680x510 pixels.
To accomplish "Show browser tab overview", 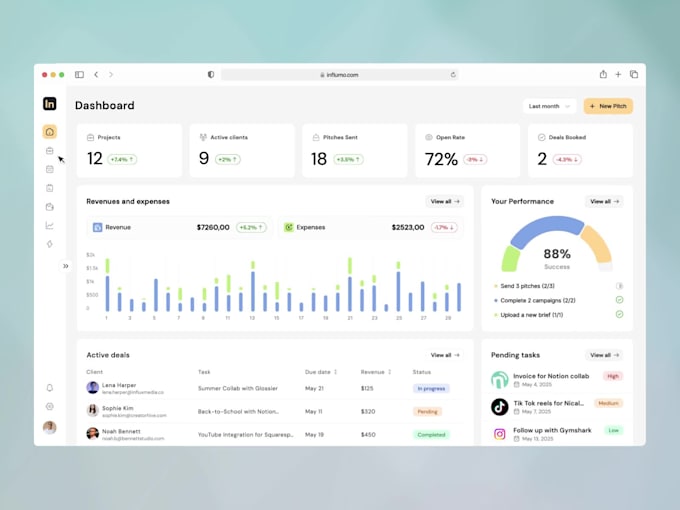I will (634, 75).
